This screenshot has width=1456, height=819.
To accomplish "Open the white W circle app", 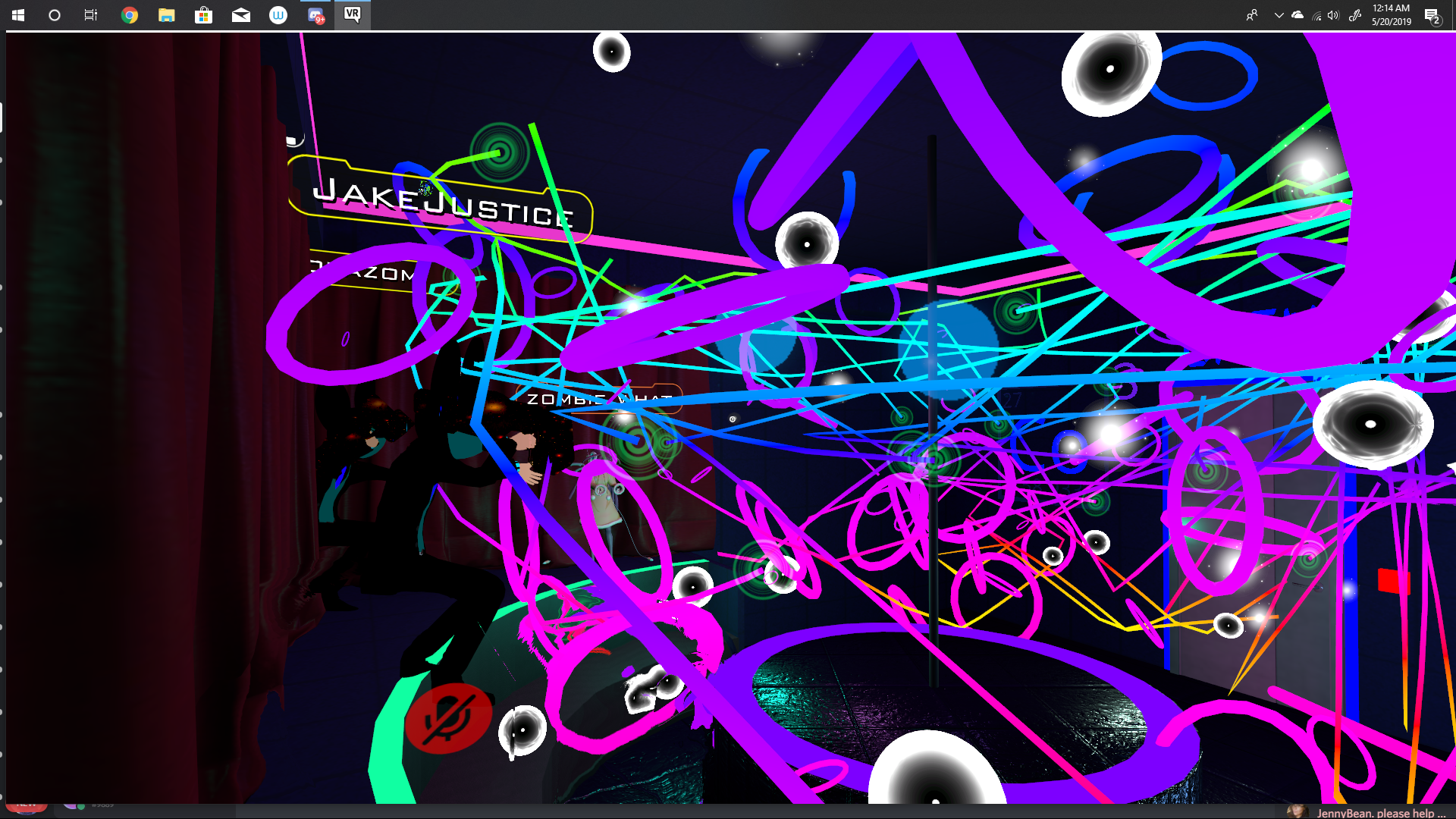I will (278, 15).
